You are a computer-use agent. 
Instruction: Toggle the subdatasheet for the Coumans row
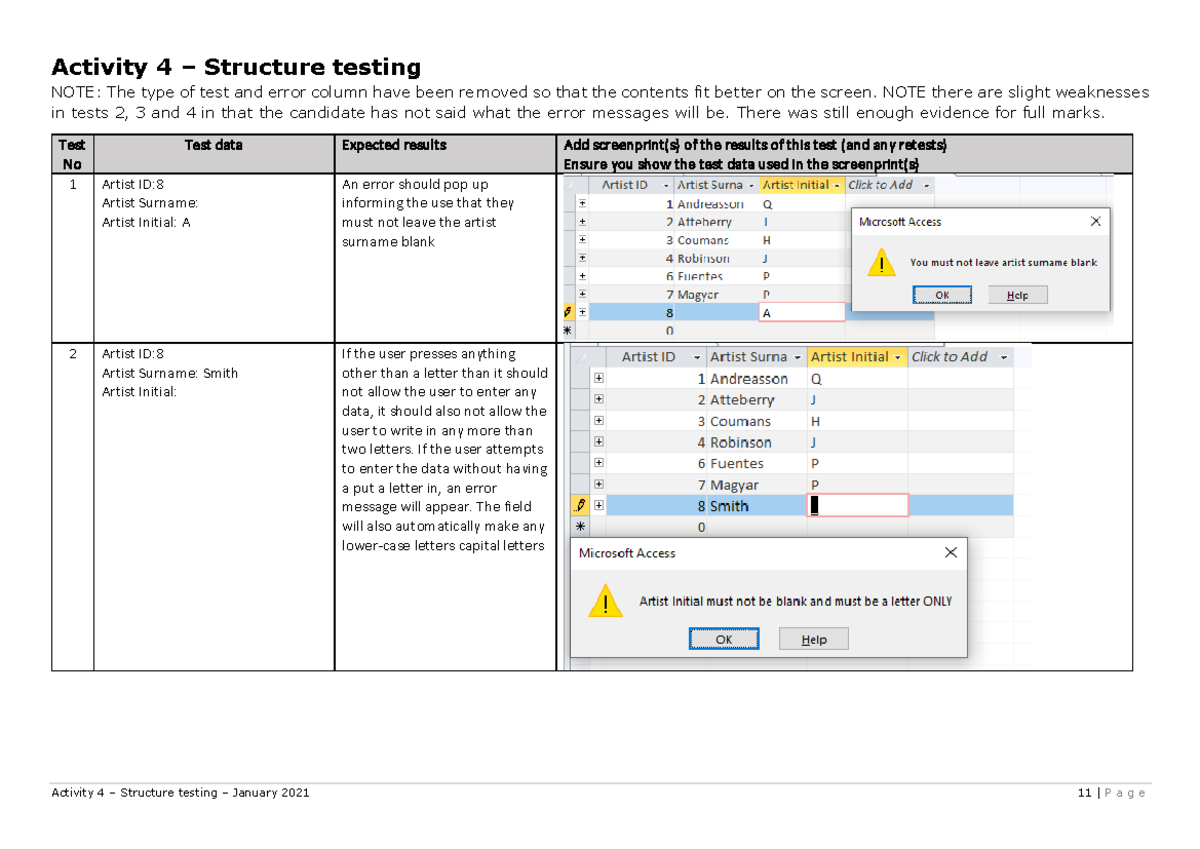tap(598, 421)
